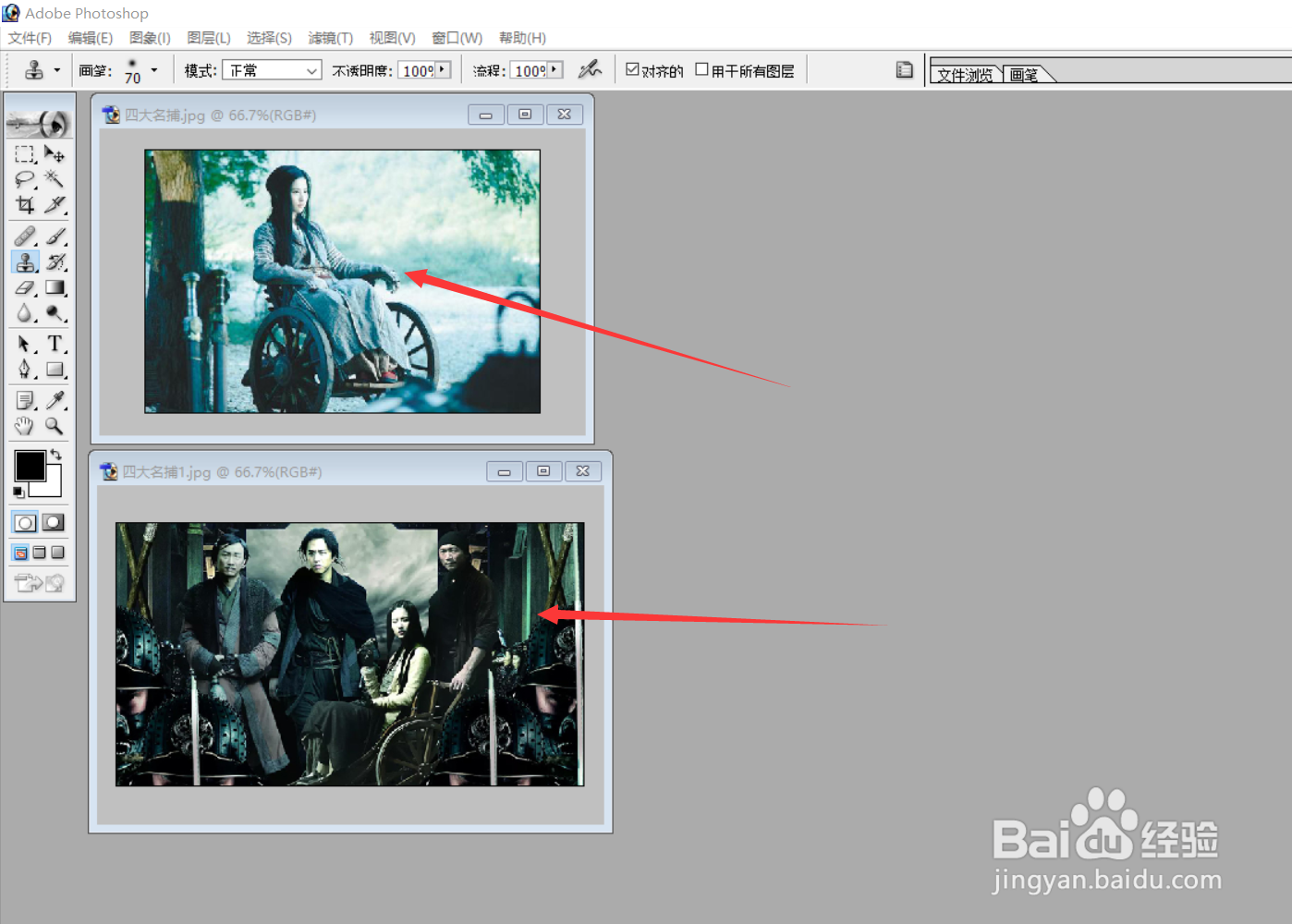This screenshot has width=1292, height=924.
Task: Select the Blur tool
Action: [x=25, y=313]
